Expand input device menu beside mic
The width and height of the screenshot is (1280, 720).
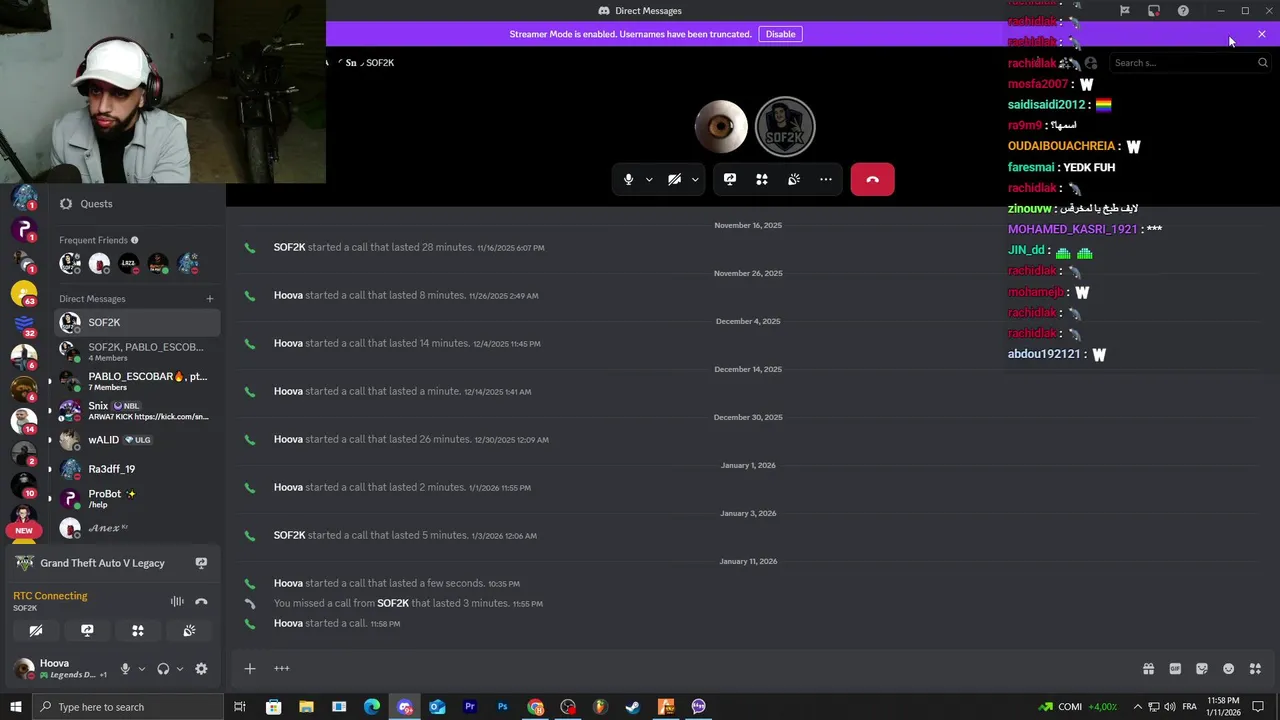[141, 669]
